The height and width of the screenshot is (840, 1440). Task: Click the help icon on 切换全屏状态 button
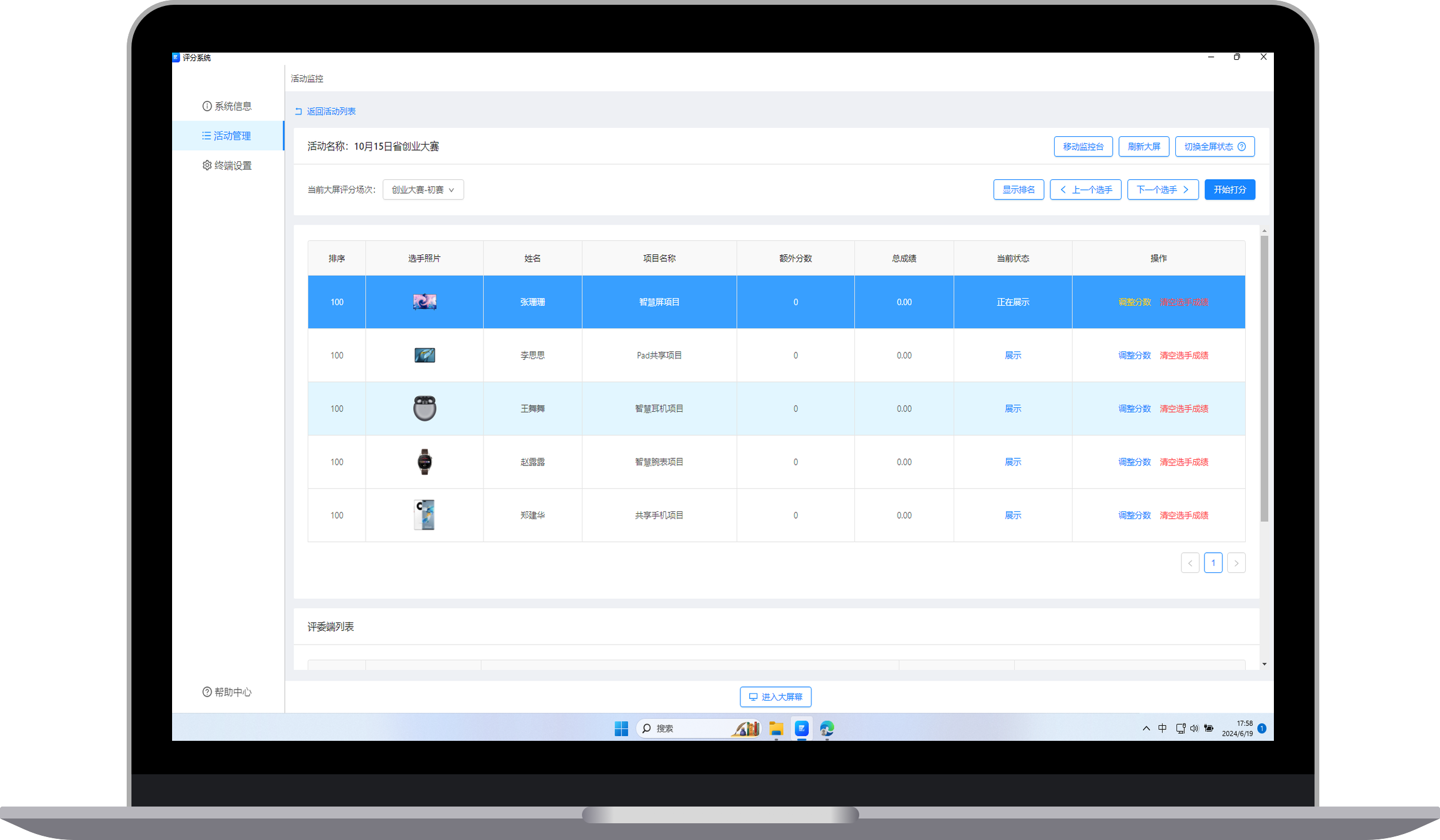click(x=1242, y=147)
